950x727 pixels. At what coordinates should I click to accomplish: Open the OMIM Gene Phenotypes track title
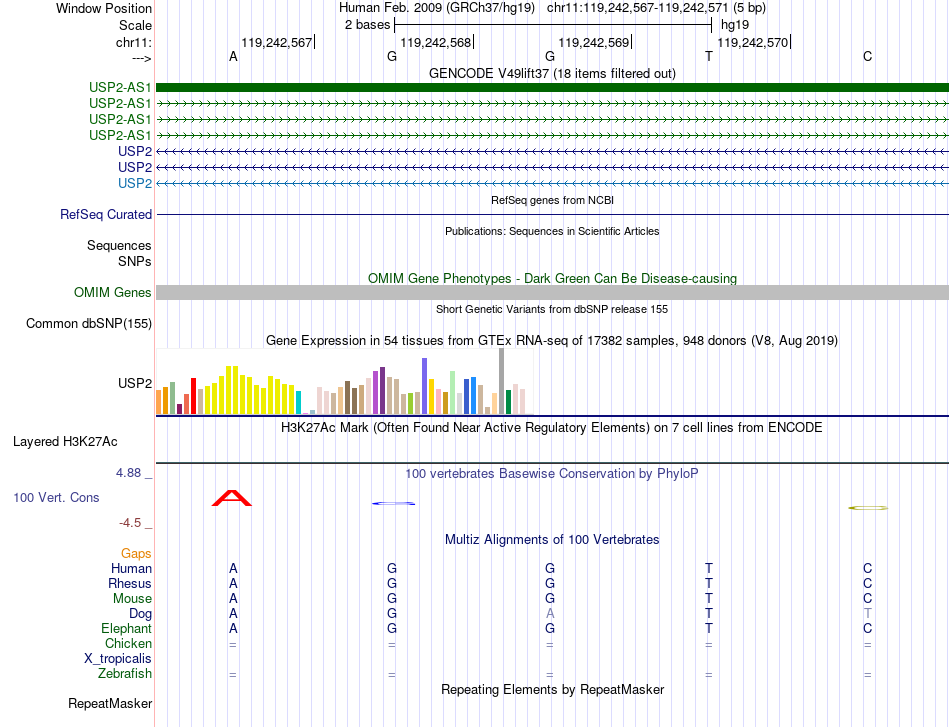pos(552,278)
